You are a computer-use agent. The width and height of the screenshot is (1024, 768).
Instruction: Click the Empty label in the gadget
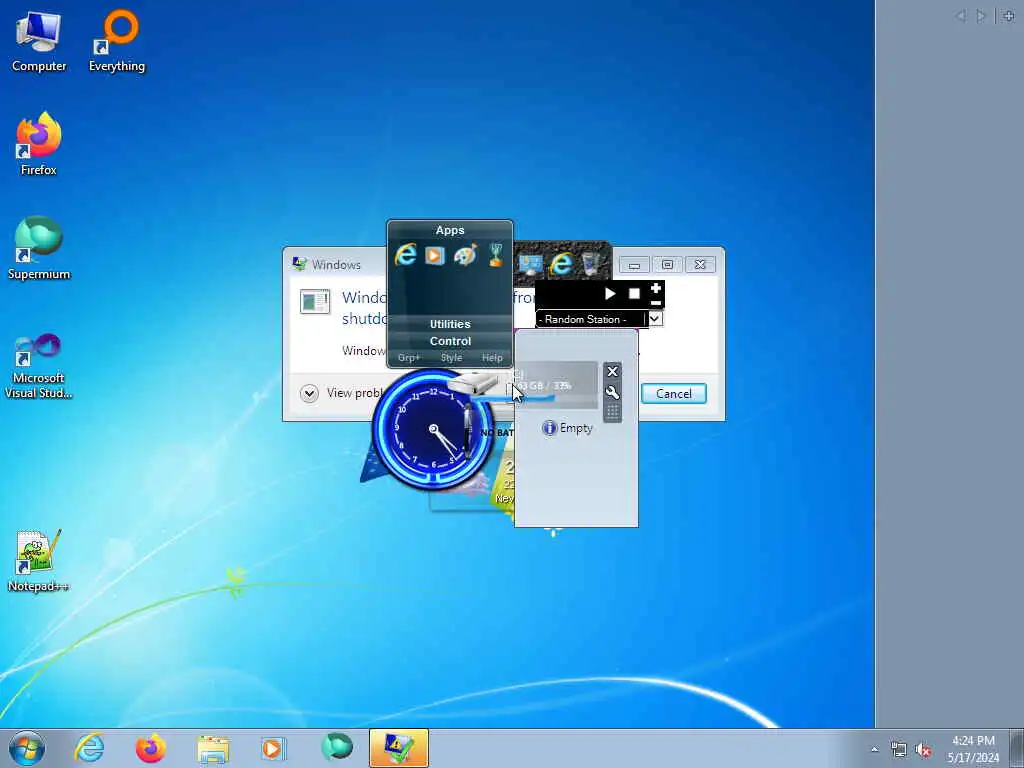(576, 428)
